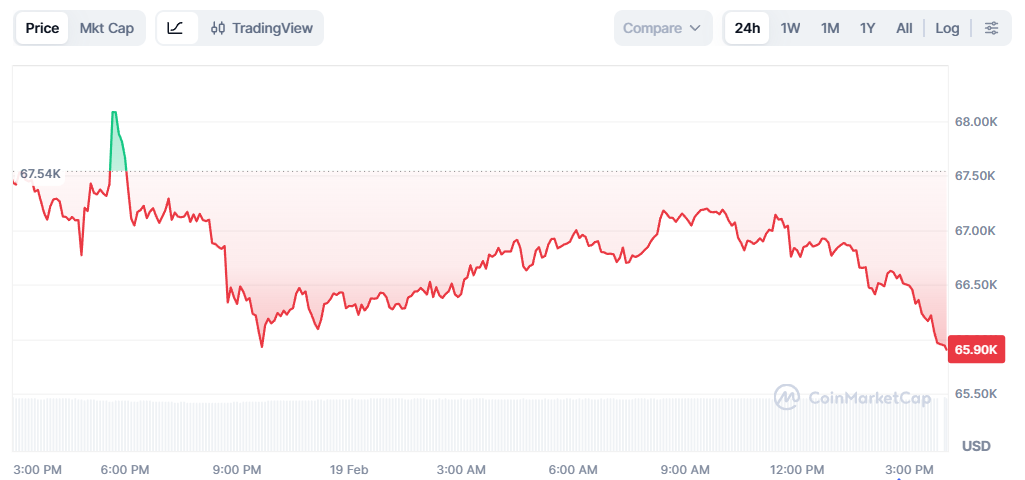Click the 19 Feb date marker
This screenshot has height=480, width=1025.
click(x=349, y=469)
